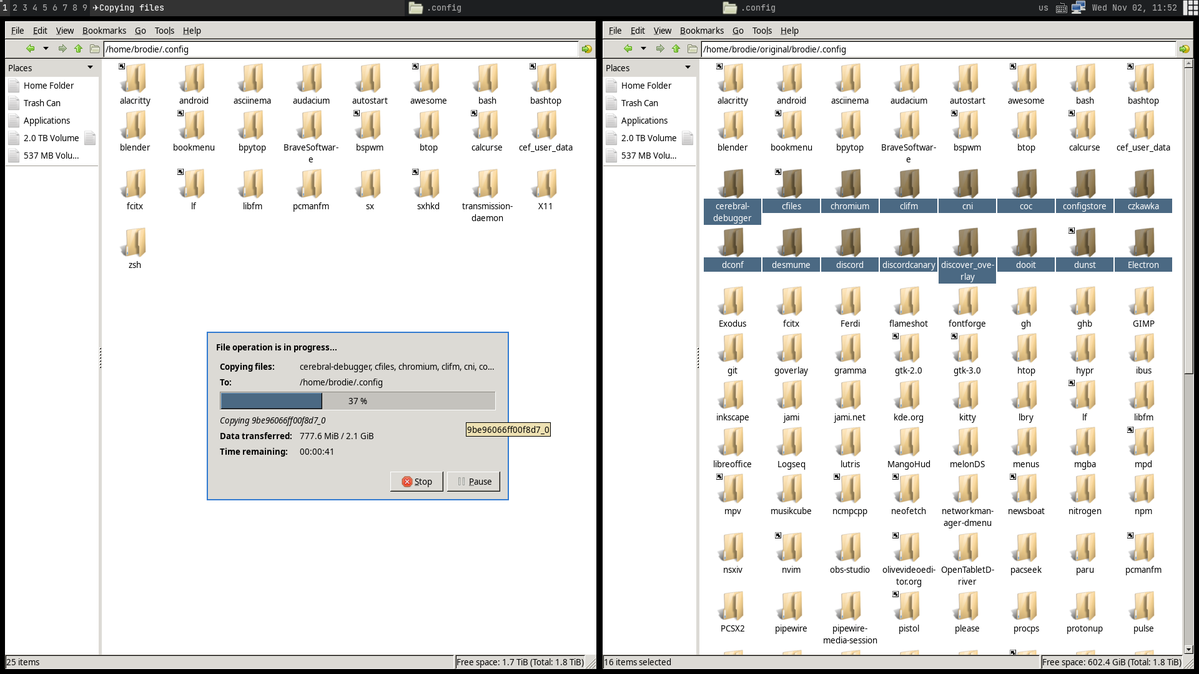Click the home folder icon in the right toolbar

[x=692, y=48]
